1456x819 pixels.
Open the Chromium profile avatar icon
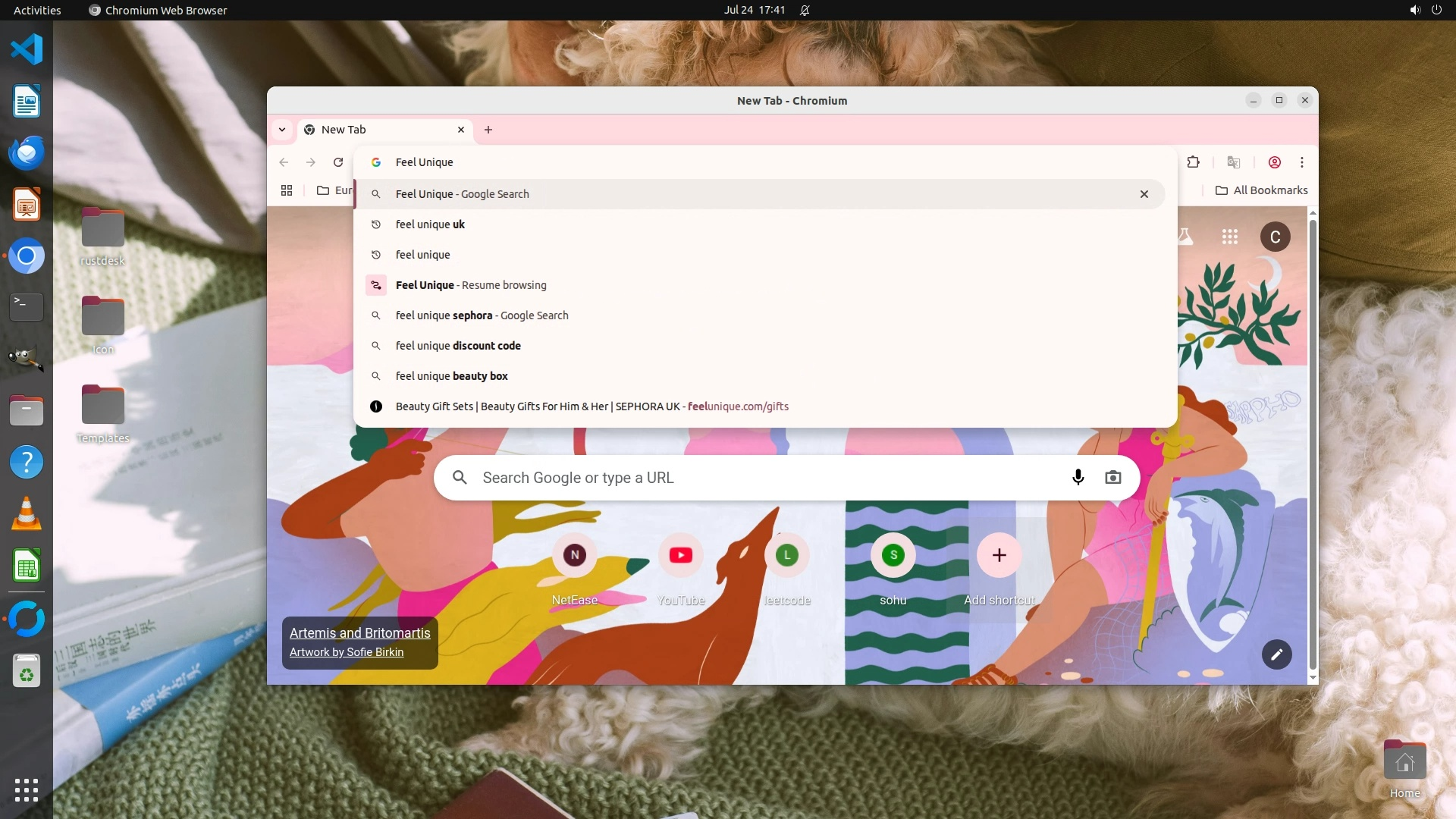pos(1275,162)
